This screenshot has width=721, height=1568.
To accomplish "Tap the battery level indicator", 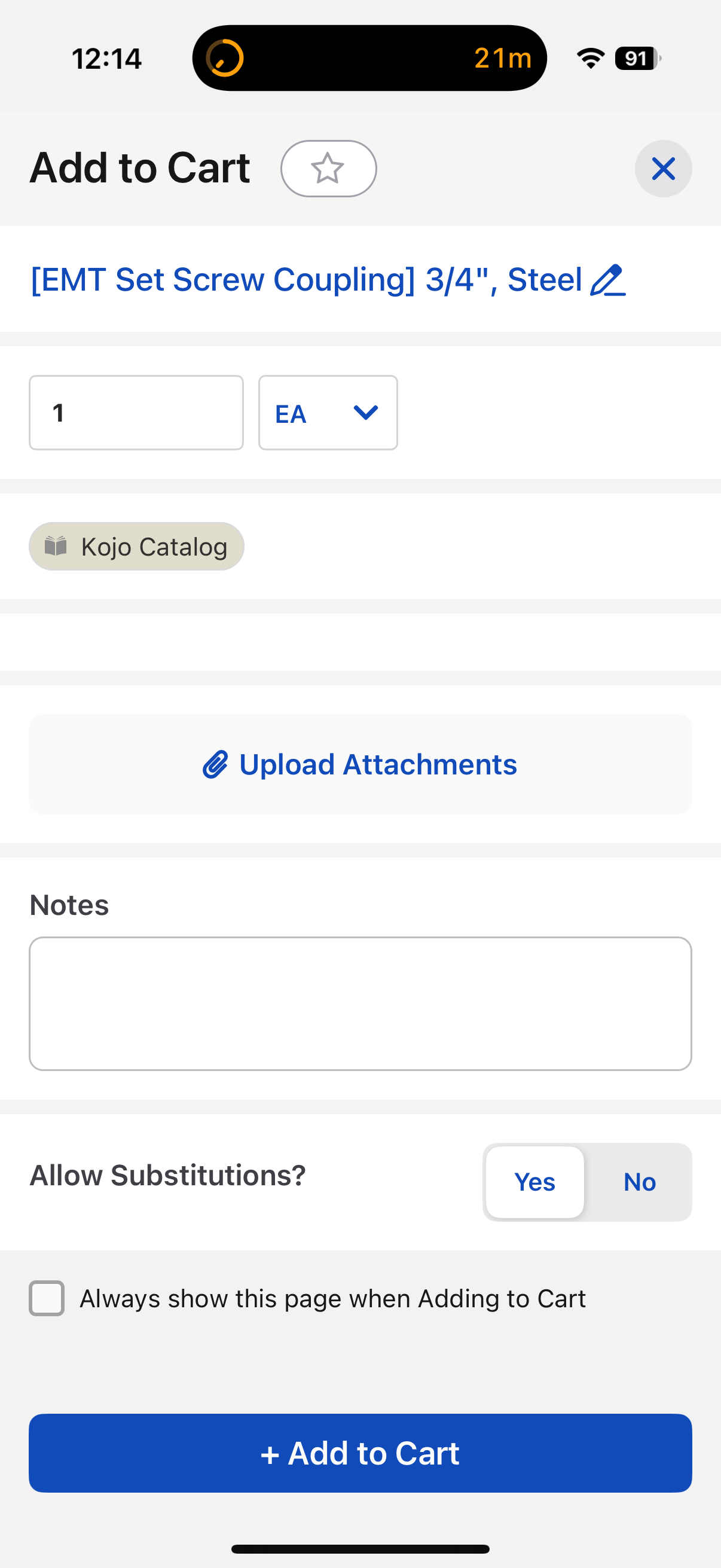I will pos(638,59).
